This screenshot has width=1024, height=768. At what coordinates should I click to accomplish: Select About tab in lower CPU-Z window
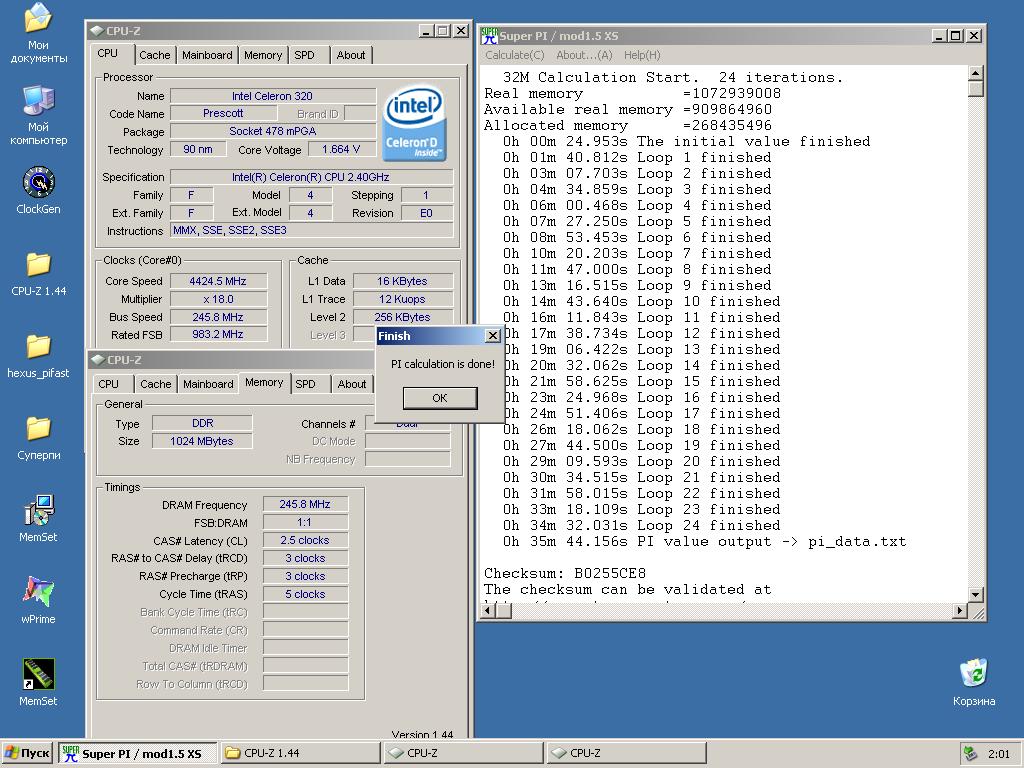point(352,384)
